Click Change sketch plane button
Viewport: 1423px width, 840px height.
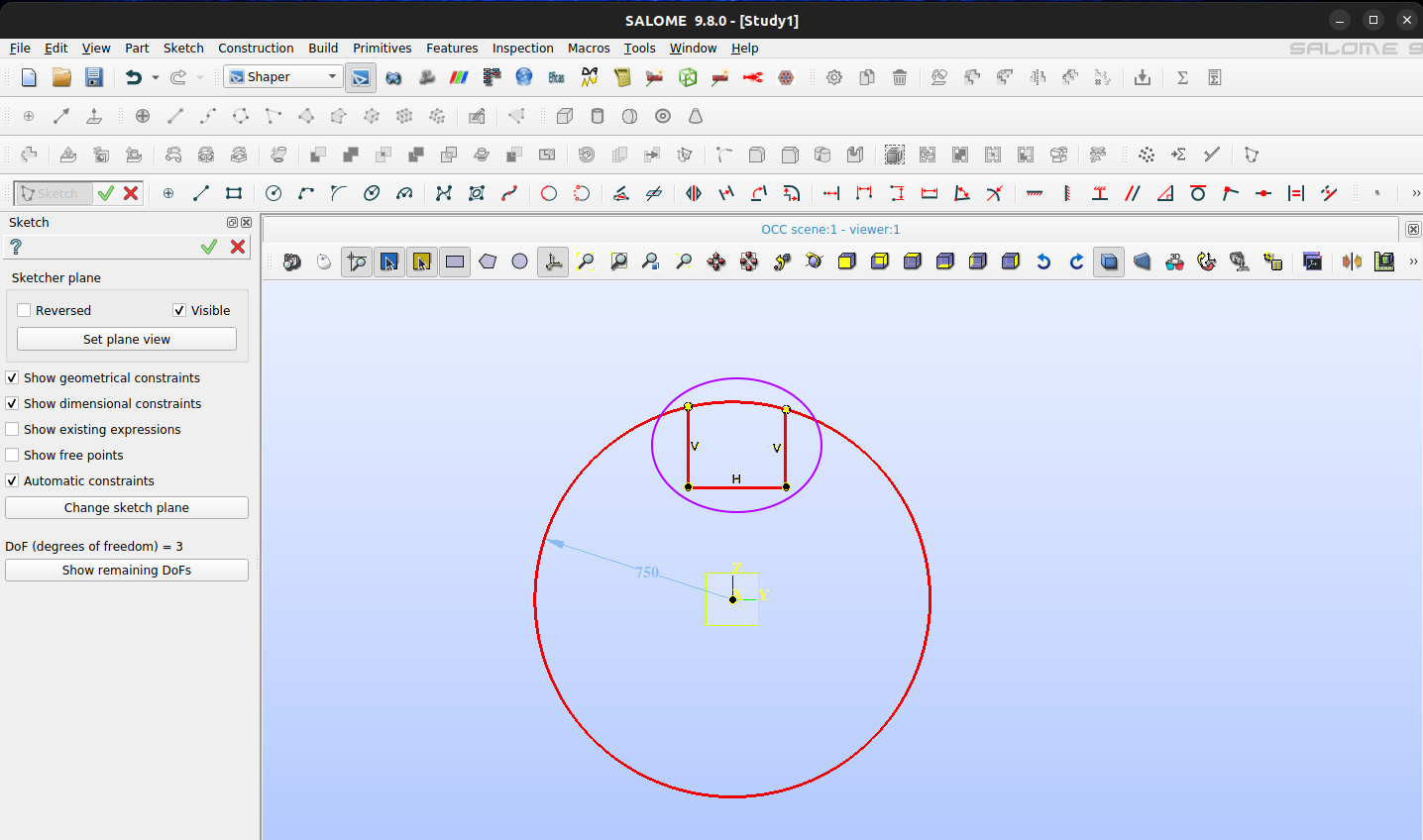coord(127,507)
